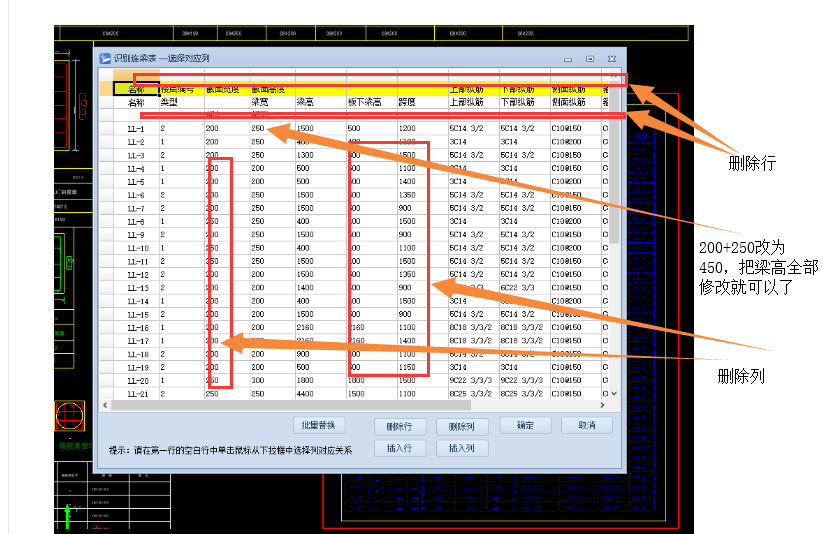Select the LL-17 name cell
Viewport: 823px width, 534px height.
136,341
